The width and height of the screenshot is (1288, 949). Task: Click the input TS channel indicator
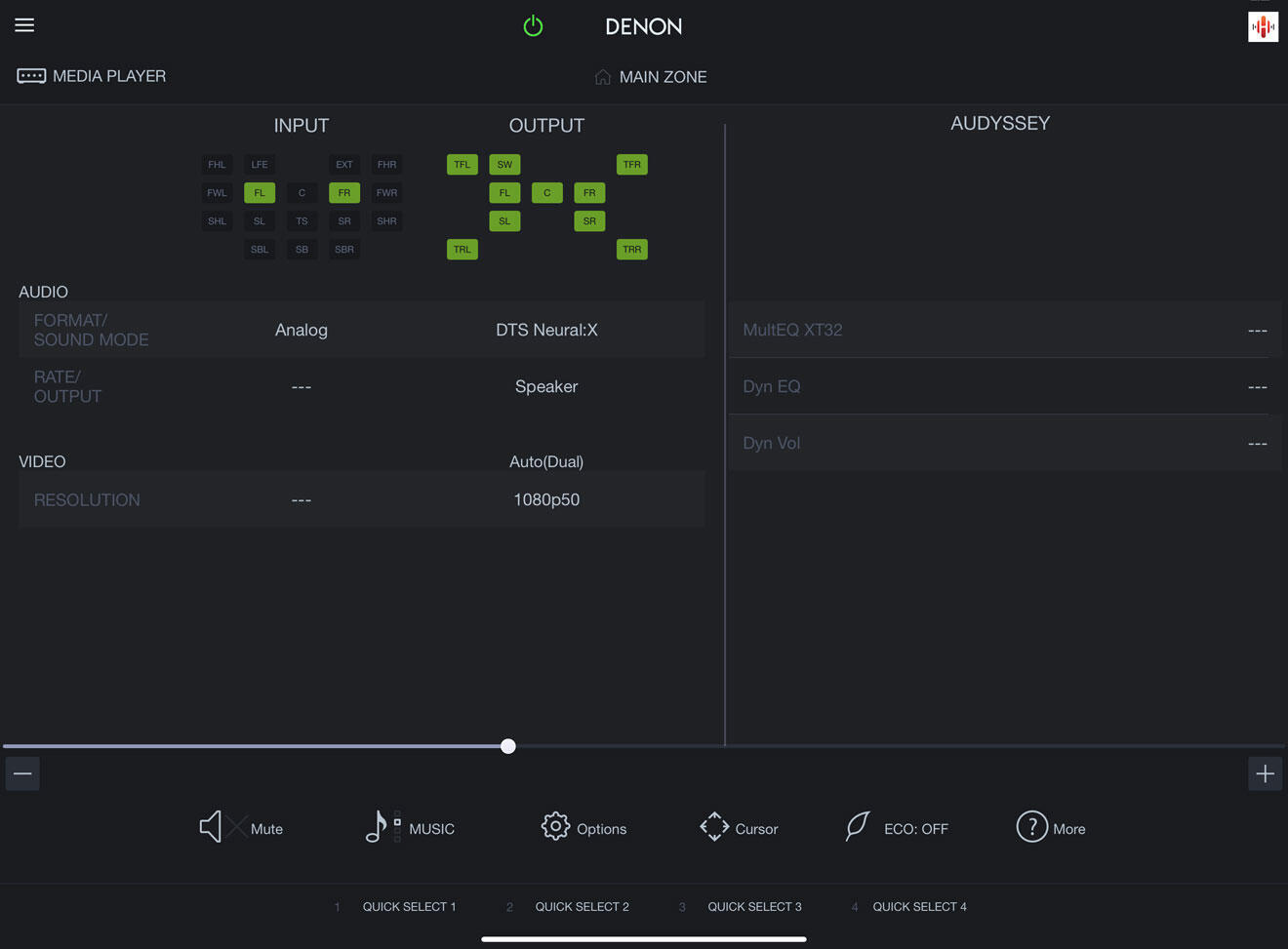(x=302, y=221)
